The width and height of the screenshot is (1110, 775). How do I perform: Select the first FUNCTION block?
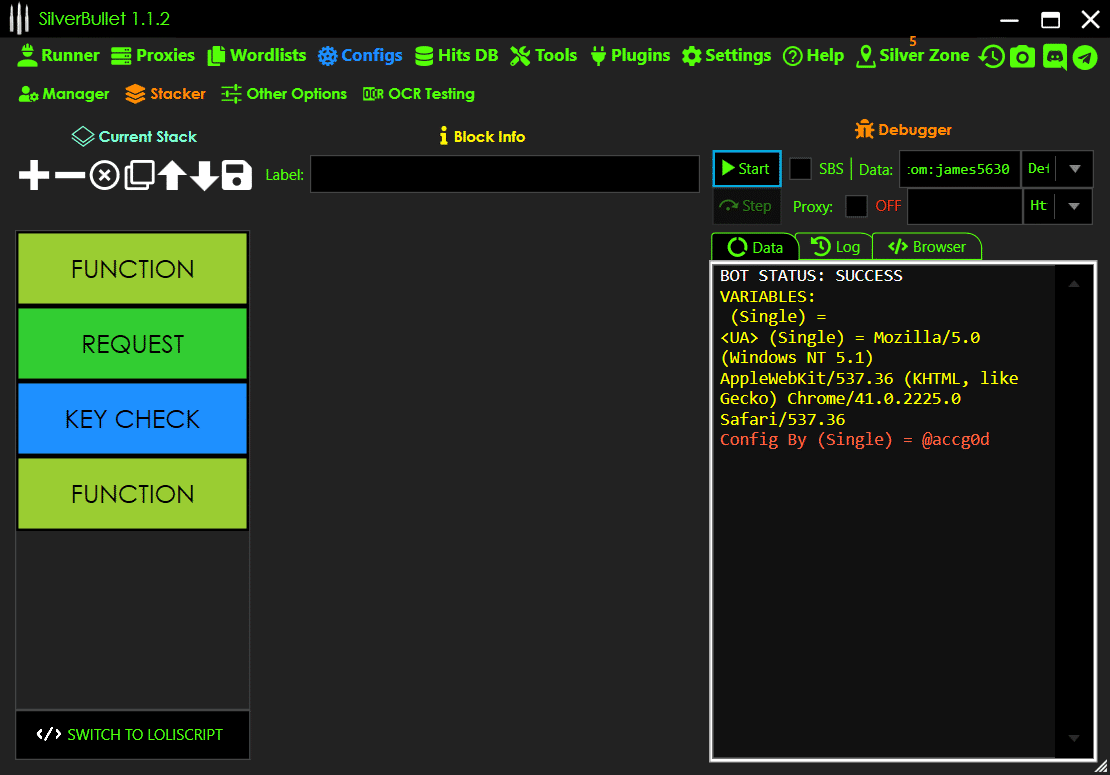point(132,269)
